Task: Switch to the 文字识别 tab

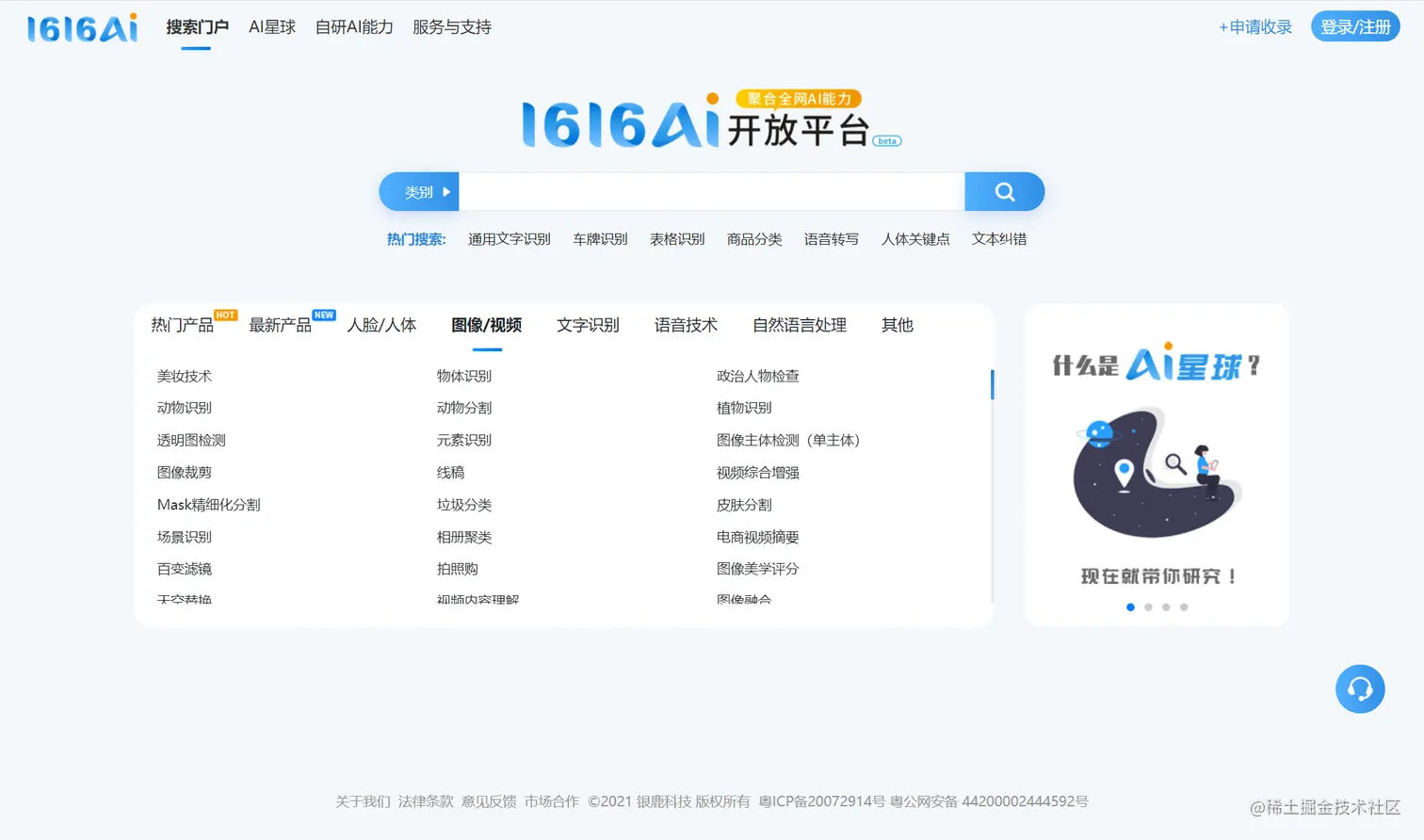Action: tap(588, 325)
